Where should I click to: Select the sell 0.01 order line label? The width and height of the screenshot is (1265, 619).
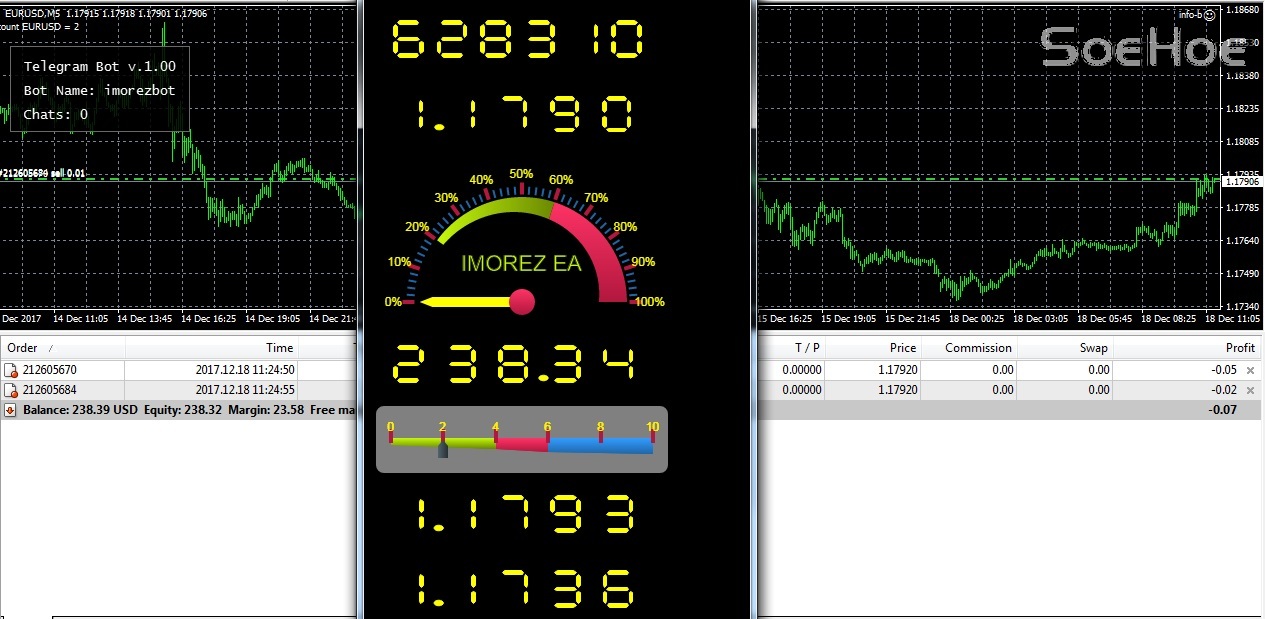point(44,173)
